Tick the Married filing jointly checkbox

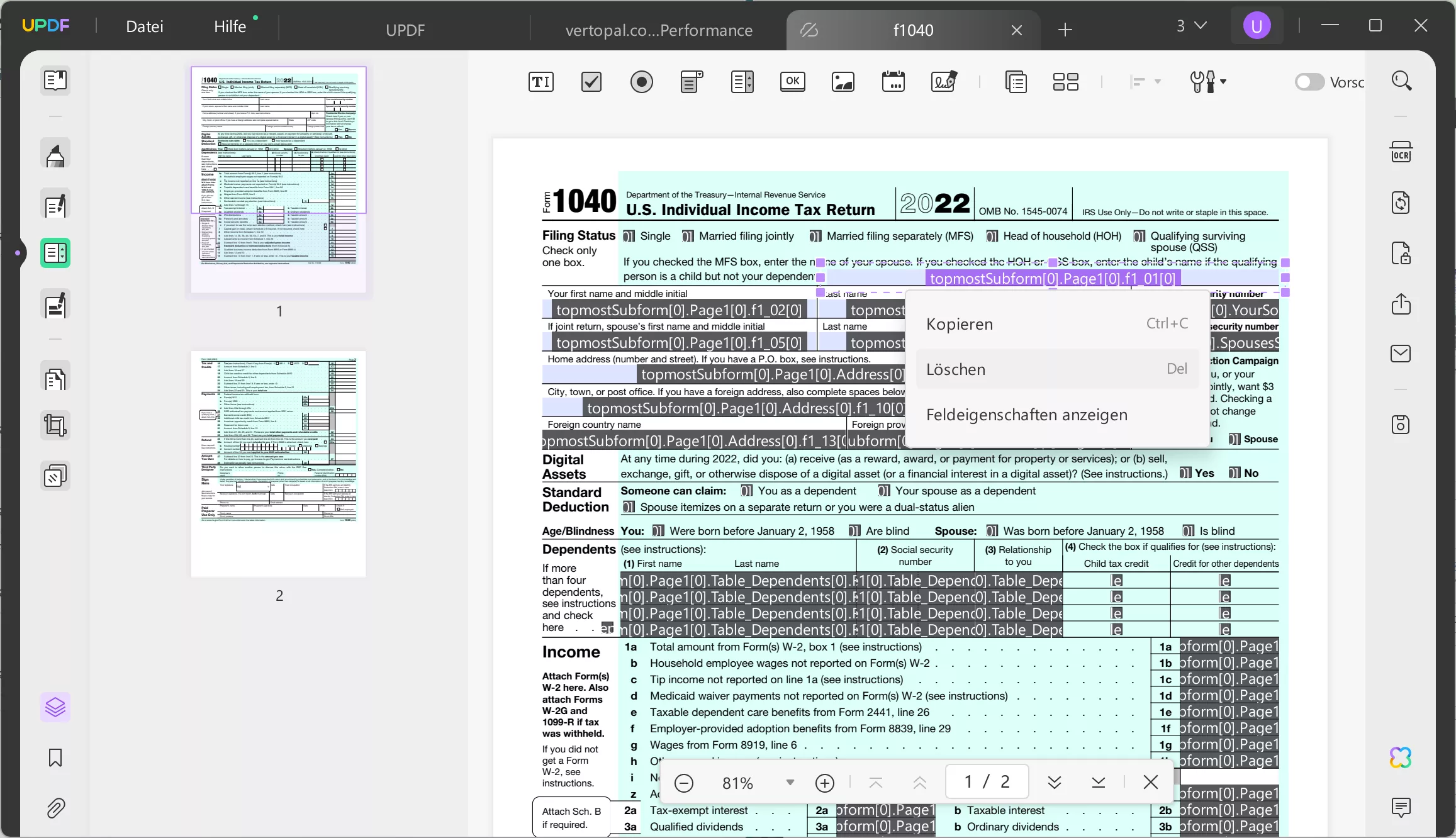(x=688, y=236)
